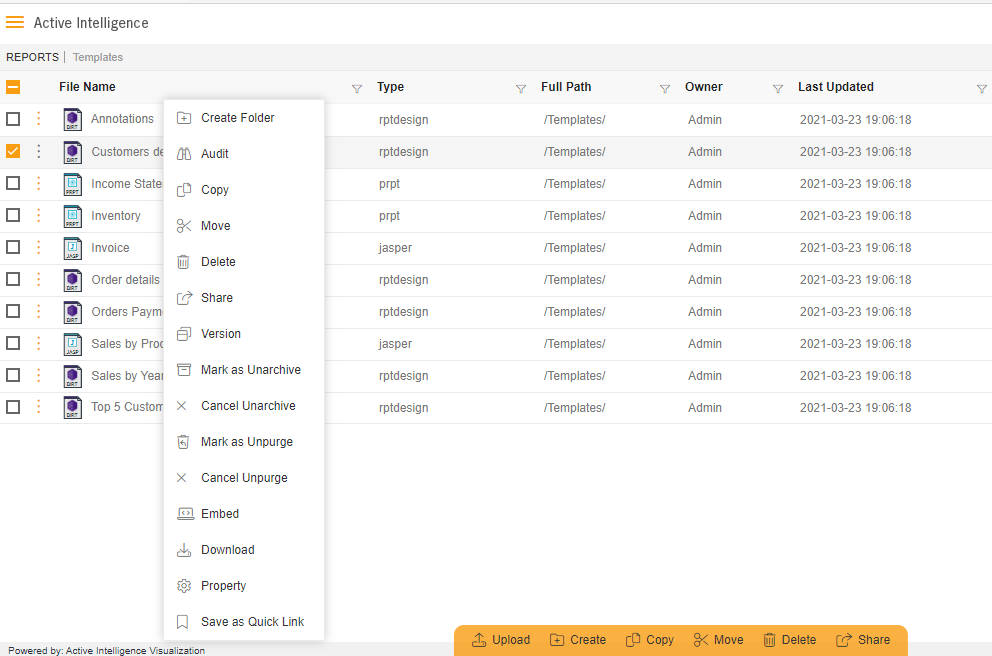Uncheck the Customers details row checkbox
The image size is (992, 656).
[x=13, y=151]
